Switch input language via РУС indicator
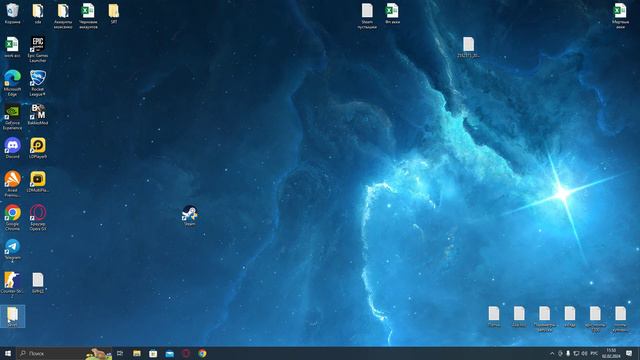Screen dimensions: 640x360 [594, 353]
